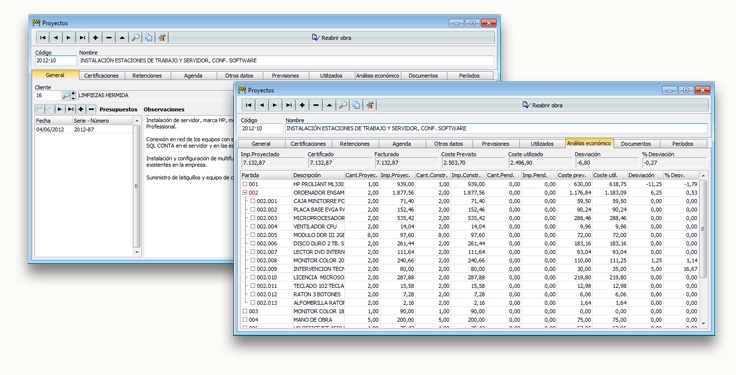Delete record with minus icon, back window
This screenshot has width=736, height=375.
pyautogui.click(x=109, y=38)
